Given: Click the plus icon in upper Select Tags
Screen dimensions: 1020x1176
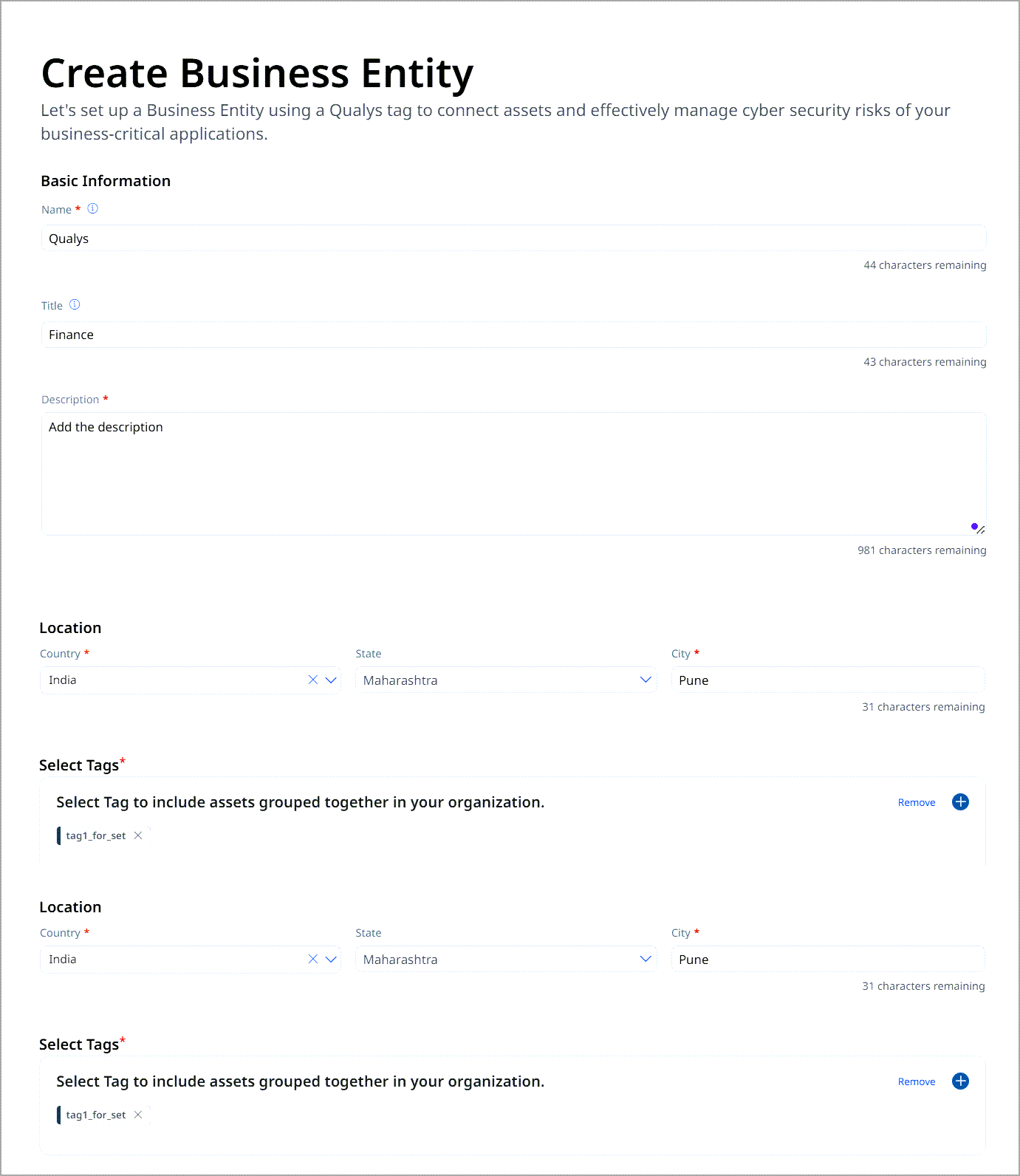Looking at the screenshot, I should 960,802.
